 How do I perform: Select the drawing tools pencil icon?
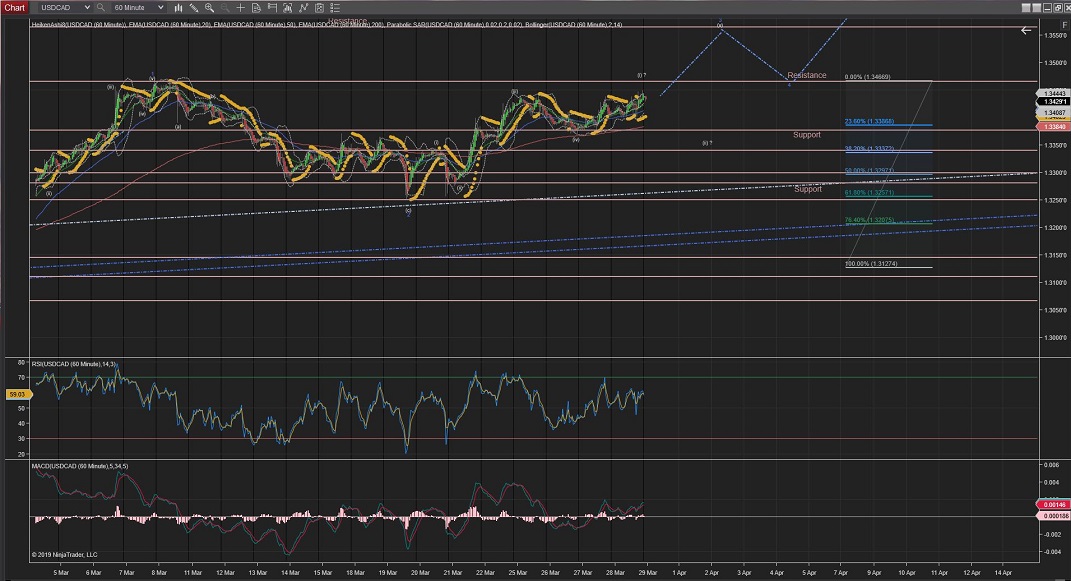click(x=194, y=8)
